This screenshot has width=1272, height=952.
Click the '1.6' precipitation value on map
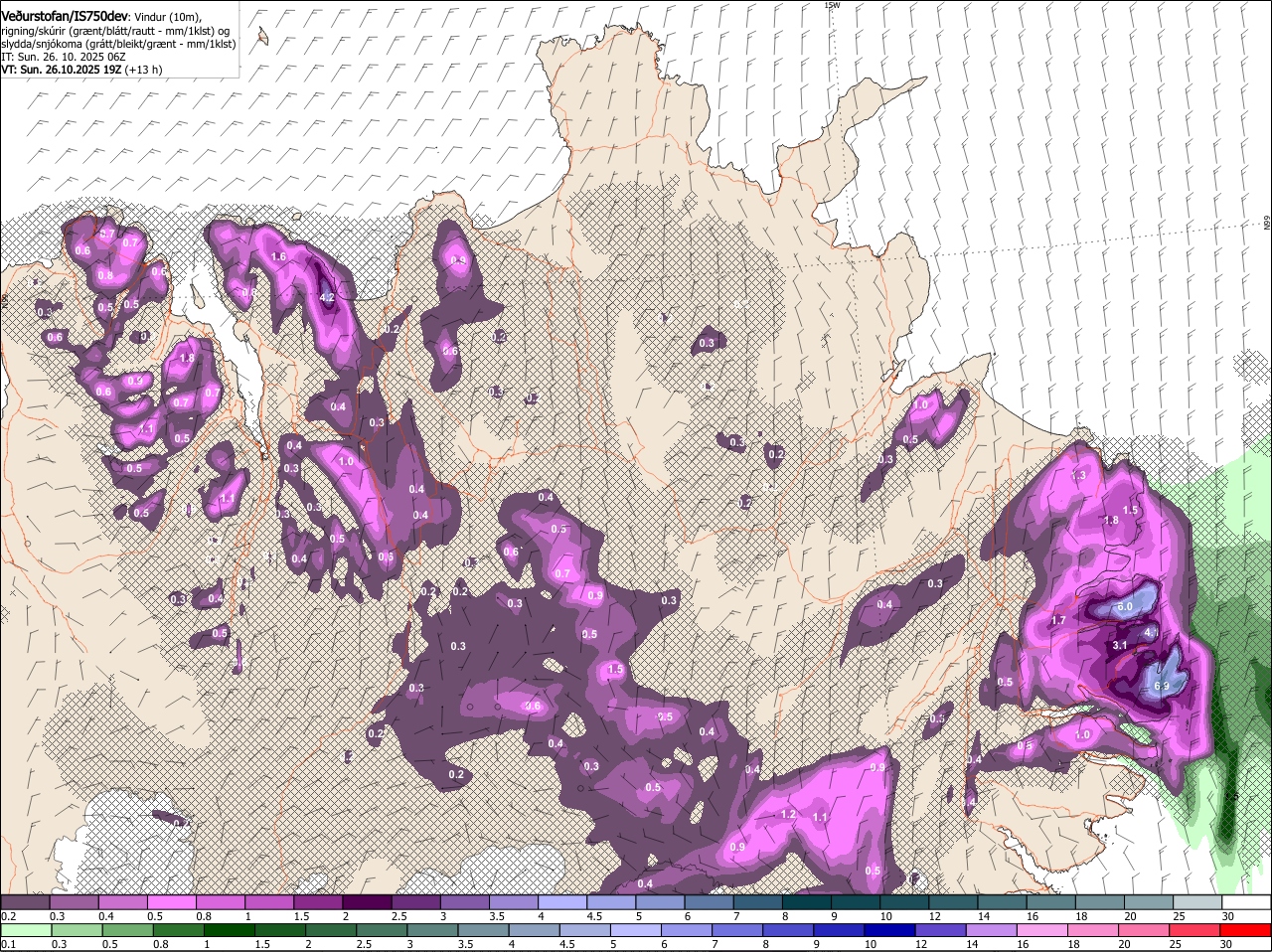click(278, 256)
